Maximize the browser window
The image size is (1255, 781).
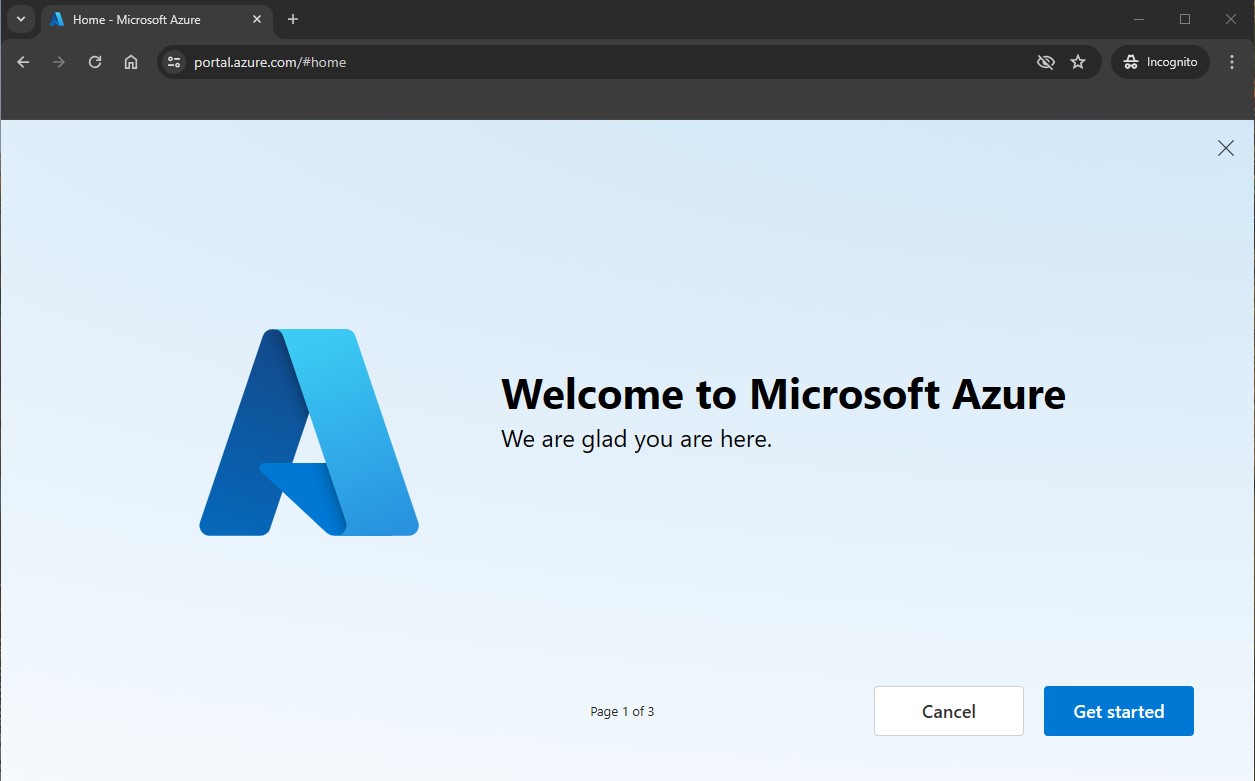(1185, 19)
